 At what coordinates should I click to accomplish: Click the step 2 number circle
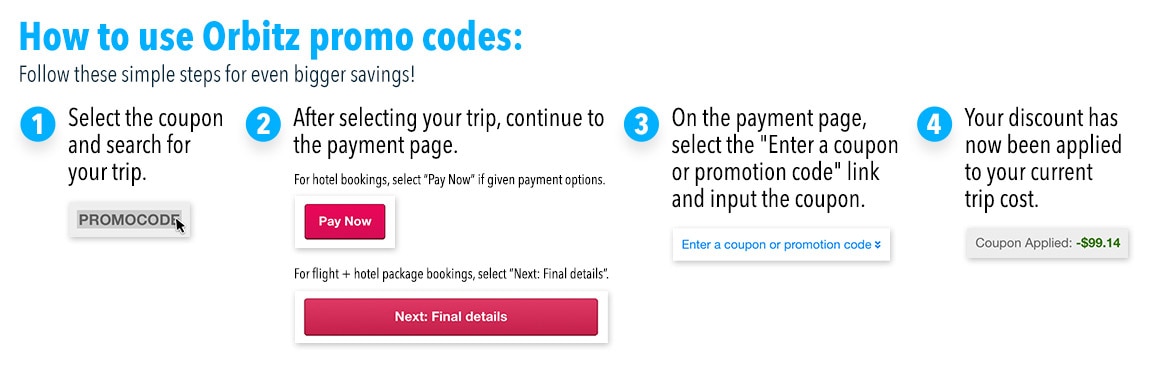[x=264, y=124]
